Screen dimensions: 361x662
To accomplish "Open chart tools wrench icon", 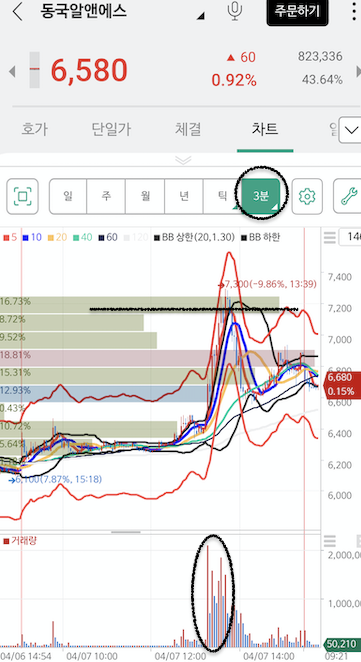I will tap(349, 196).
